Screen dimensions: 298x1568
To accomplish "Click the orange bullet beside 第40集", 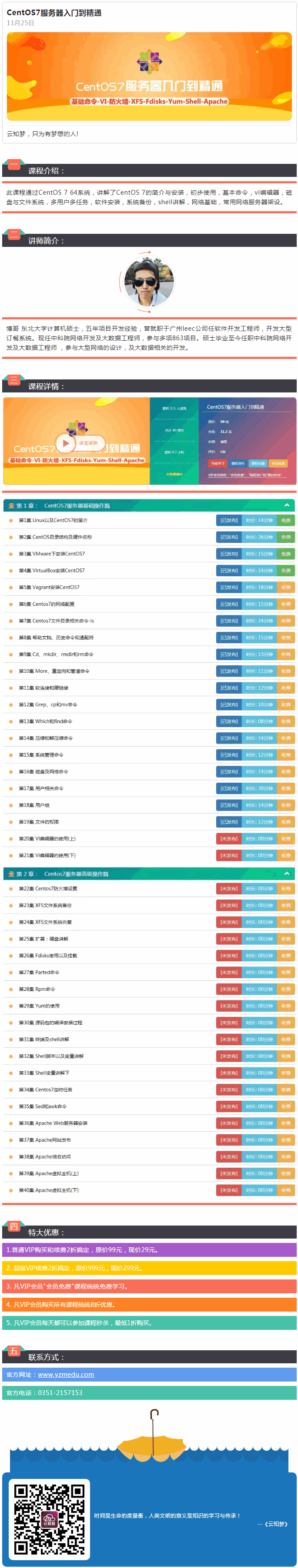I will [11, 1190].
